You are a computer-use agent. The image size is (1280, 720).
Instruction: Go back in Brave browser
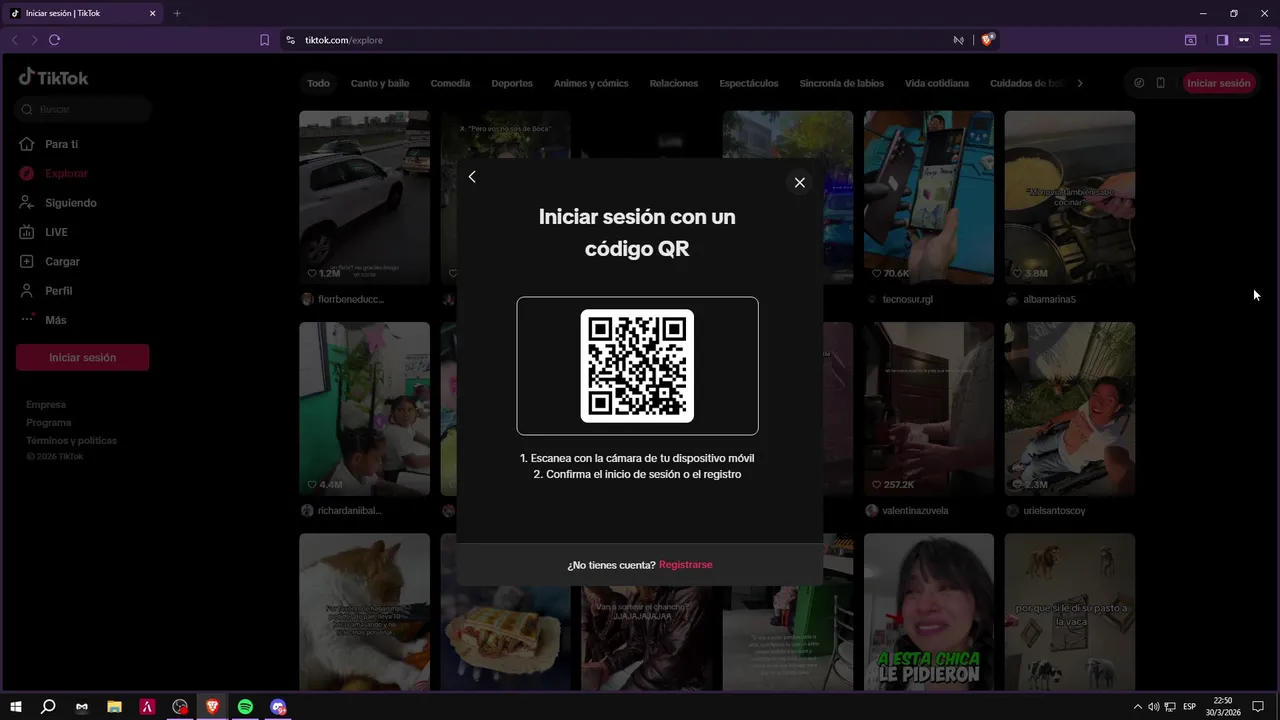click(x=14, y=40)
